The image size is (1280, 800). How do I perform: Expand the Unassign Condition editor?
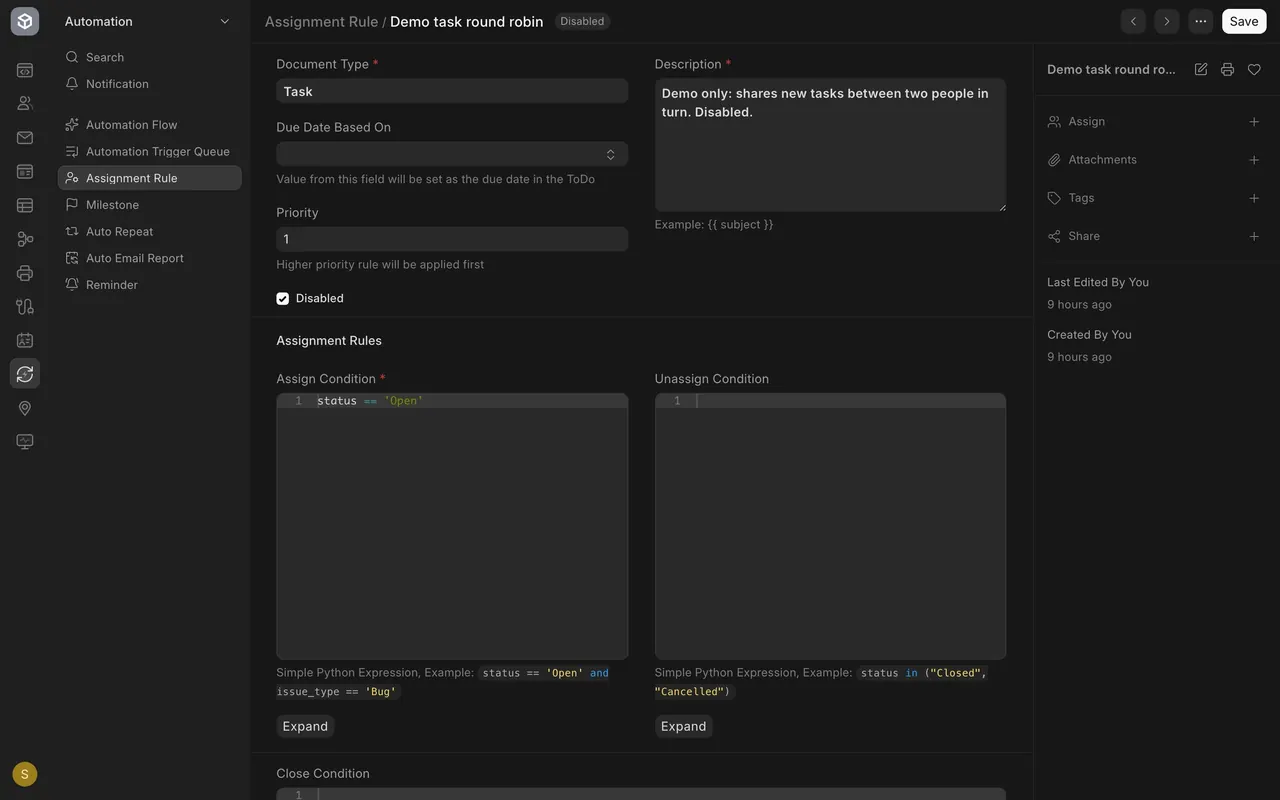click(683, 726)
